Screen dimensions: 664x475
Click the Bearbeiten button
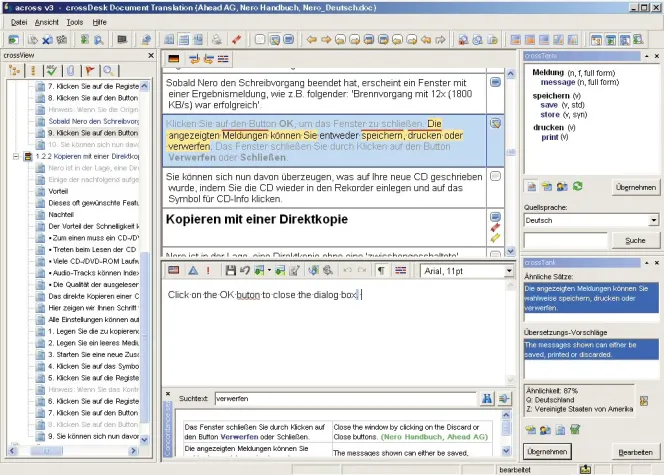tap(636, 452)
